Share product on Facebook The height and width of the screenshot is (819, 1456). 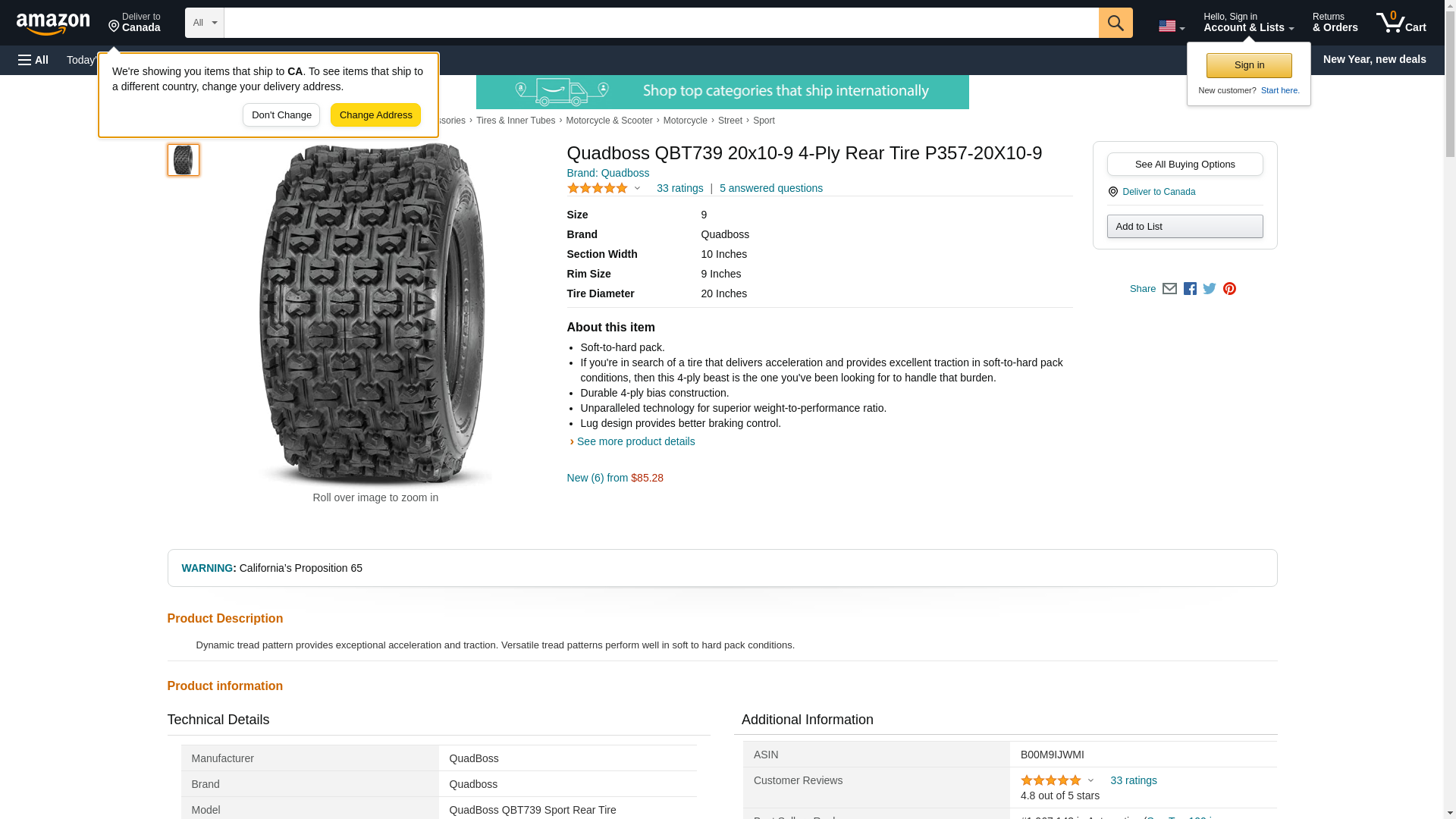[x=1190, y=289]
